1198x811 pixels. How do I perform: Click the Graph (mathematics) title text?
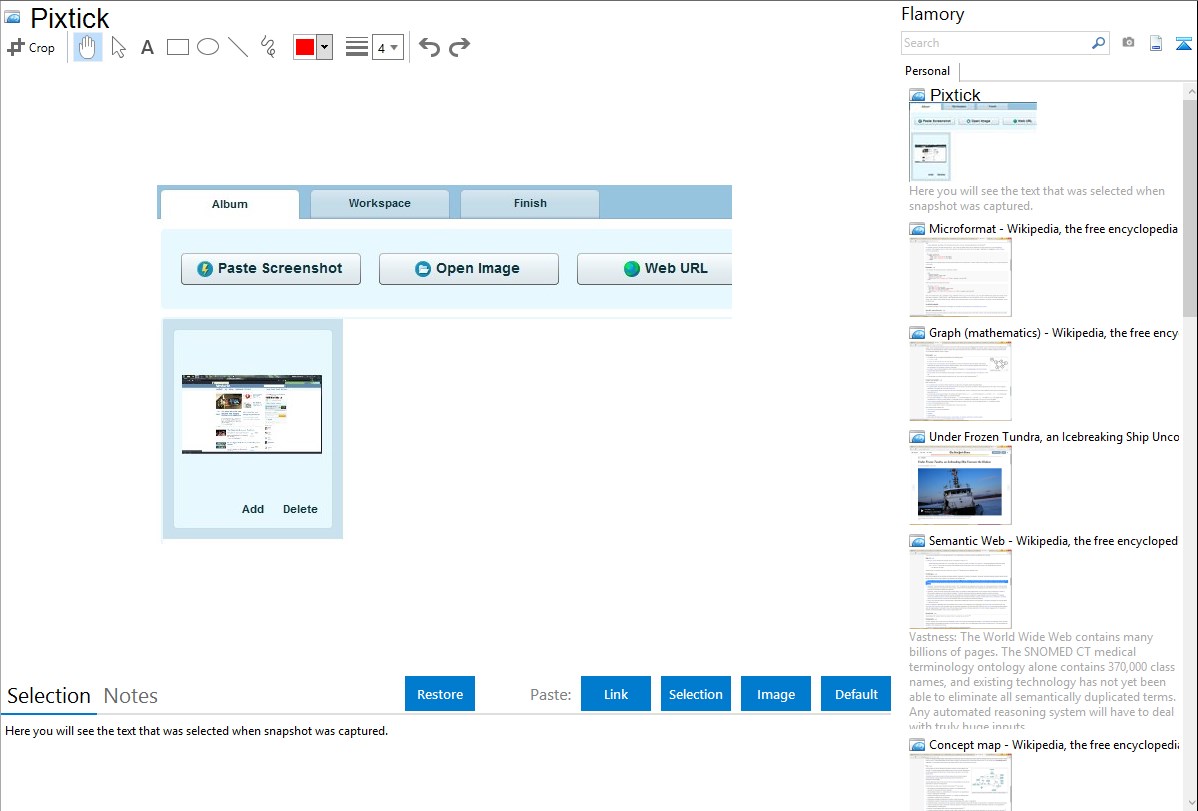[x=1053, y=333]
